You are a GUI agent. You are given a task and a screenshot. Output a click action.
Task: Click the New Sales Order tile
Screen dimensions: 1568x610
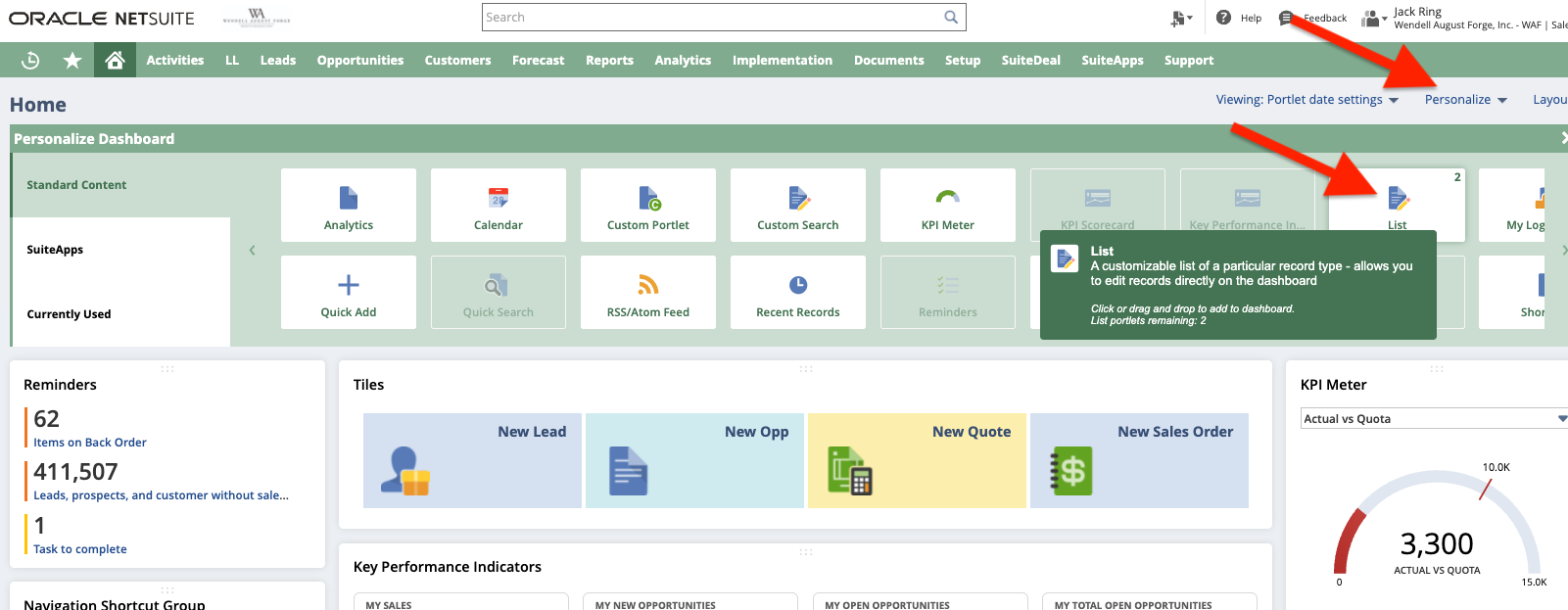pos(1139,460)
